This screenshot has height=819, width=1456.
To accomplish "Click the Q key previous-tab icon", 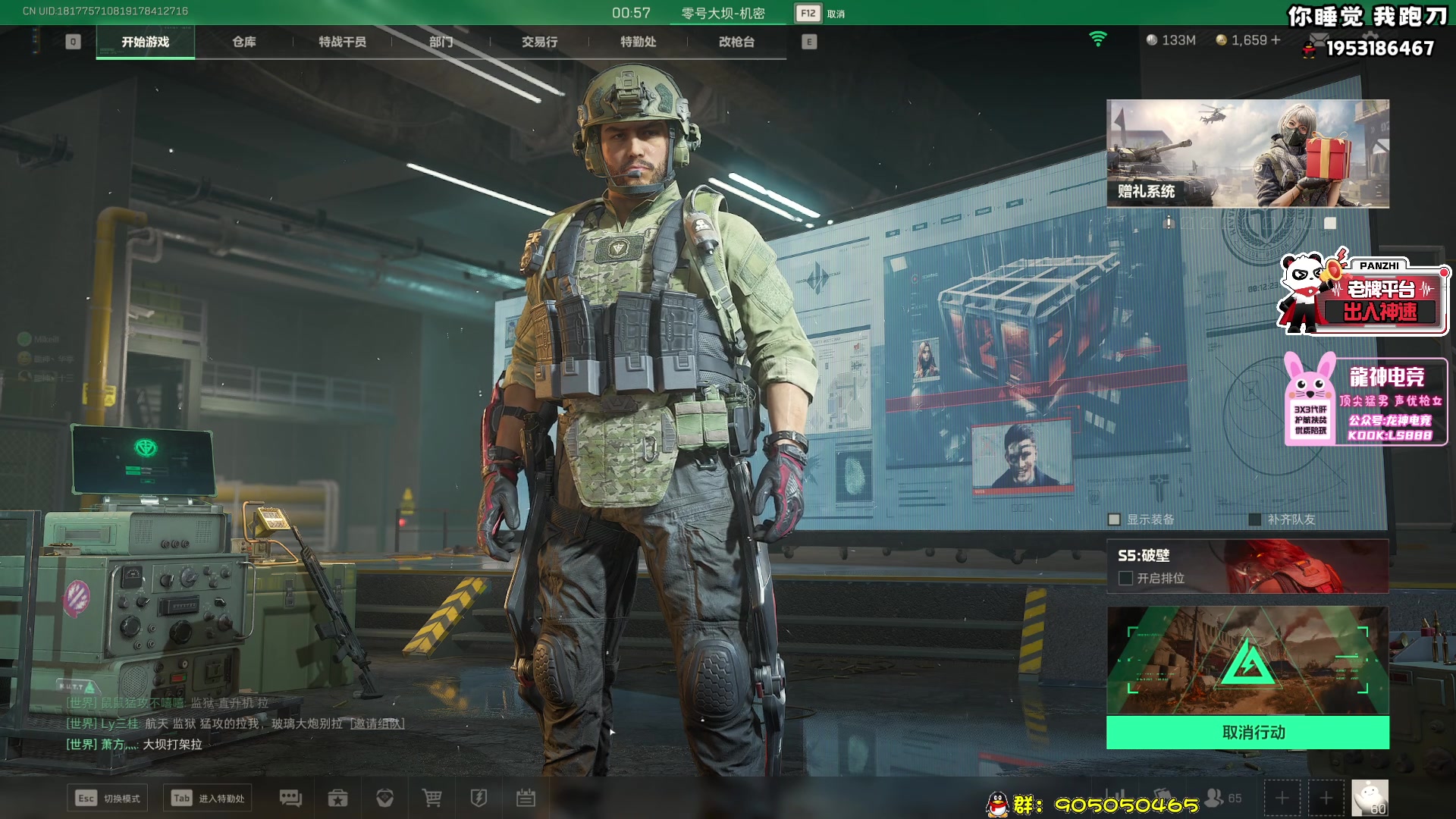I will 73,42.
